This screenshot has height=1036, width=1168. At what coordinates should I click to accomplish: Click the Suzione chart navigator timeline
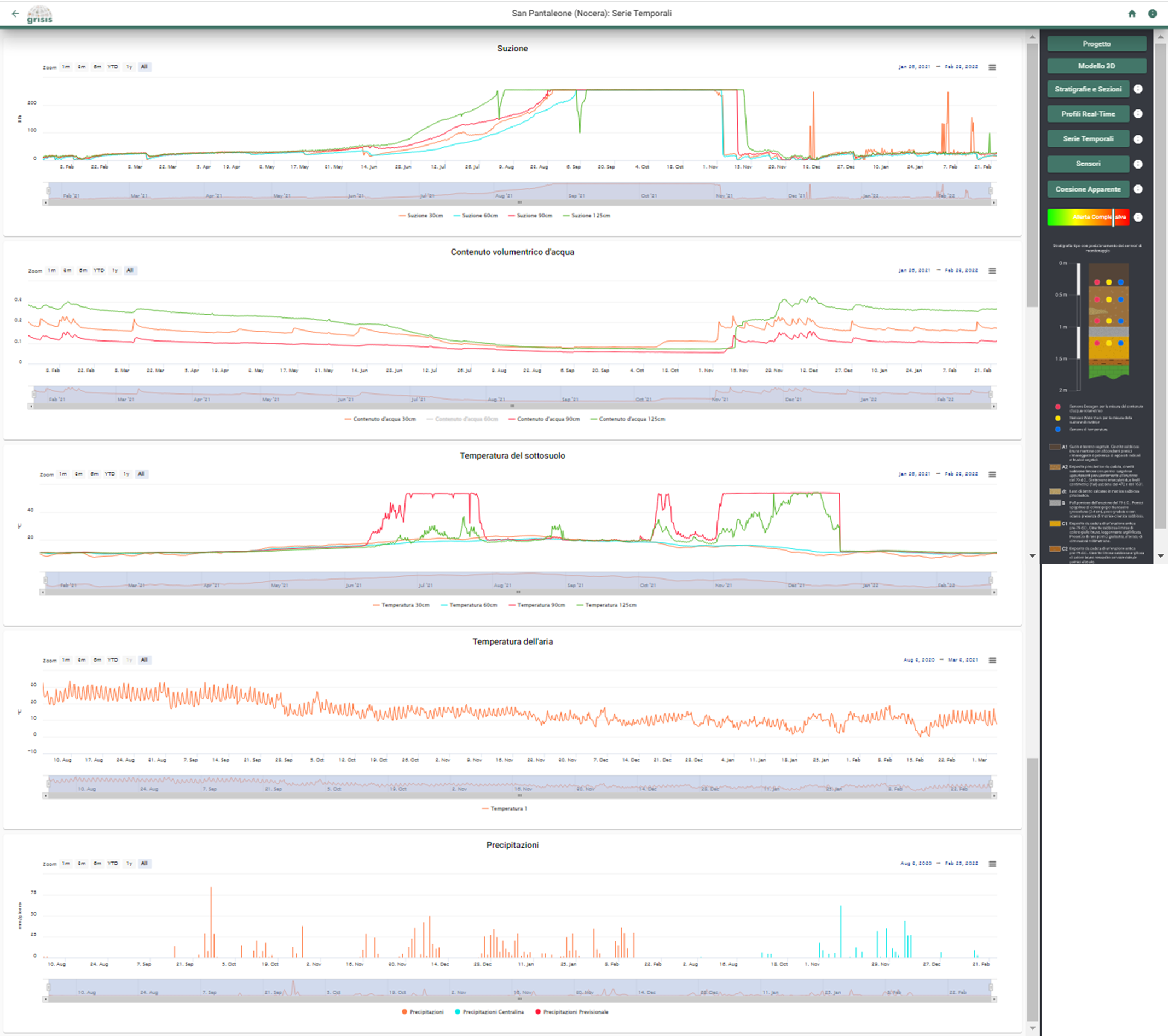[519, 192]
